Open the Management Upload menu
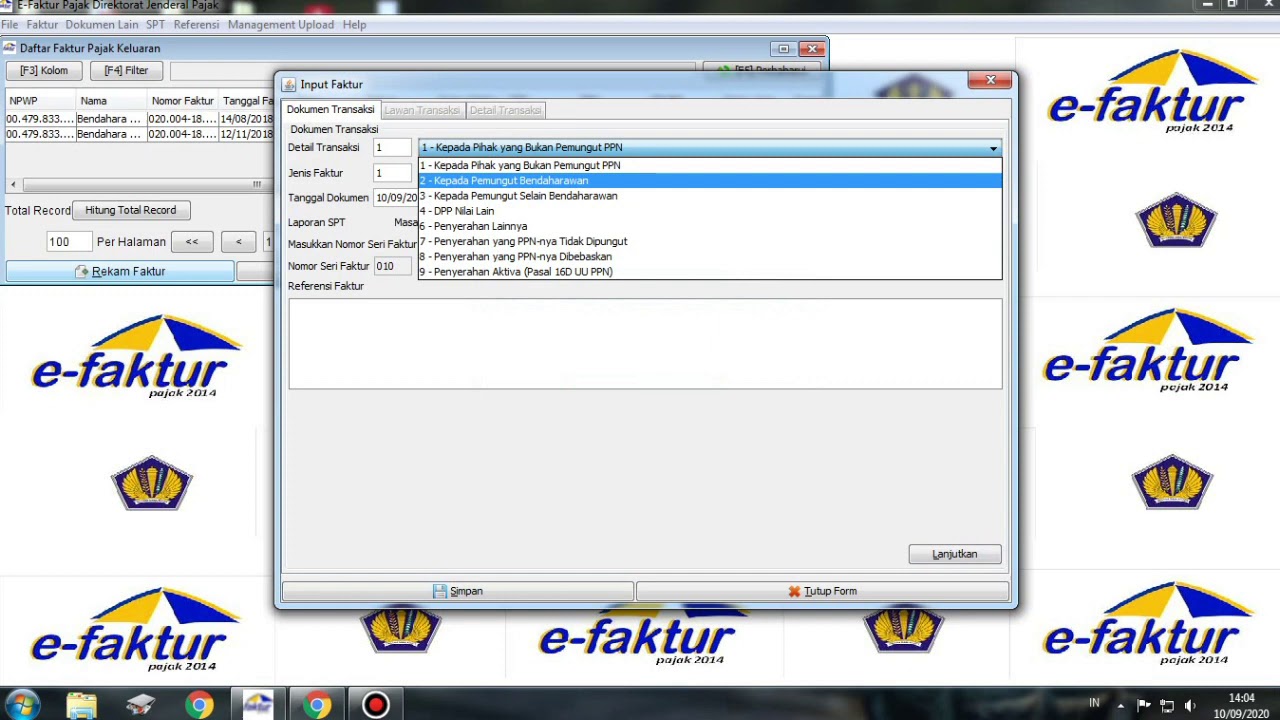Viewport: 1280px width, 720px height. pos(281,24)
